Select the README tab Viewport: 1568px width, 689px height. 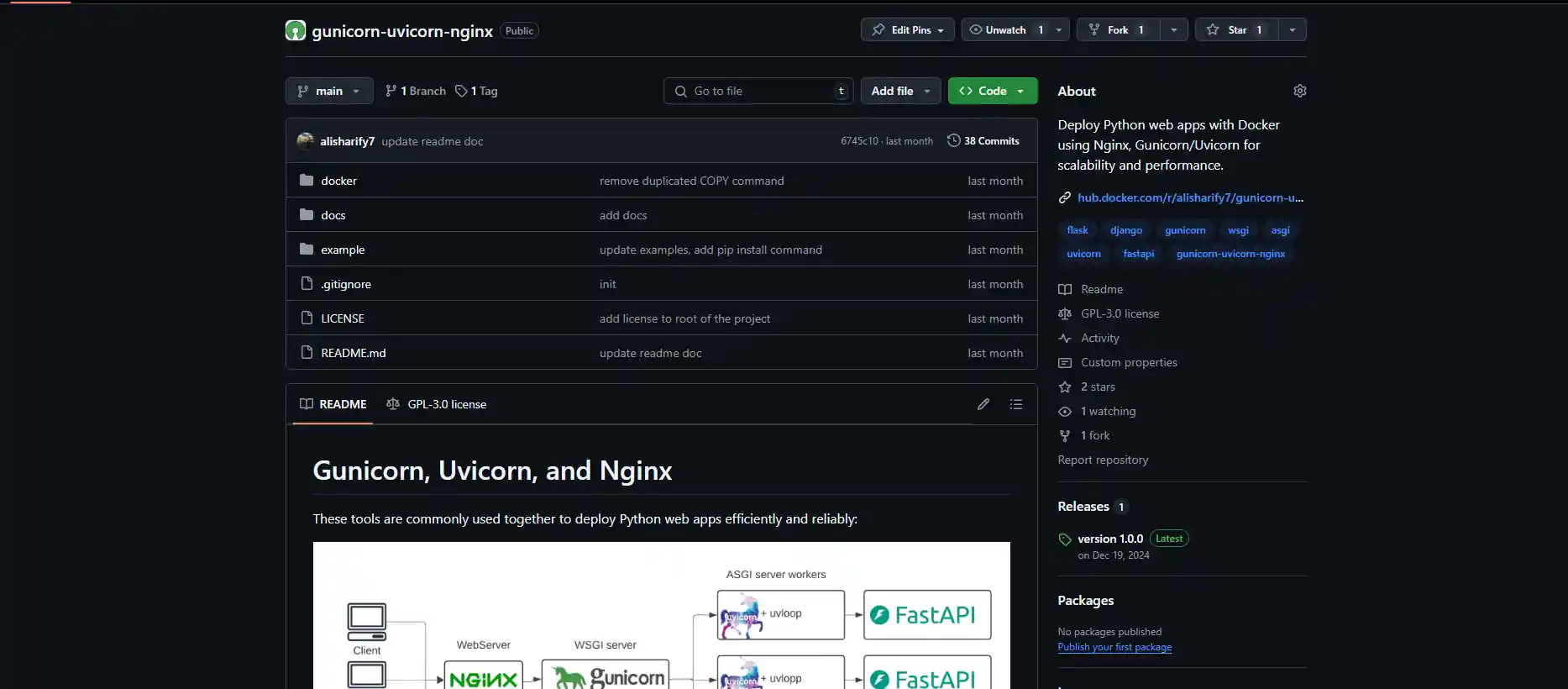coord(333,404)
